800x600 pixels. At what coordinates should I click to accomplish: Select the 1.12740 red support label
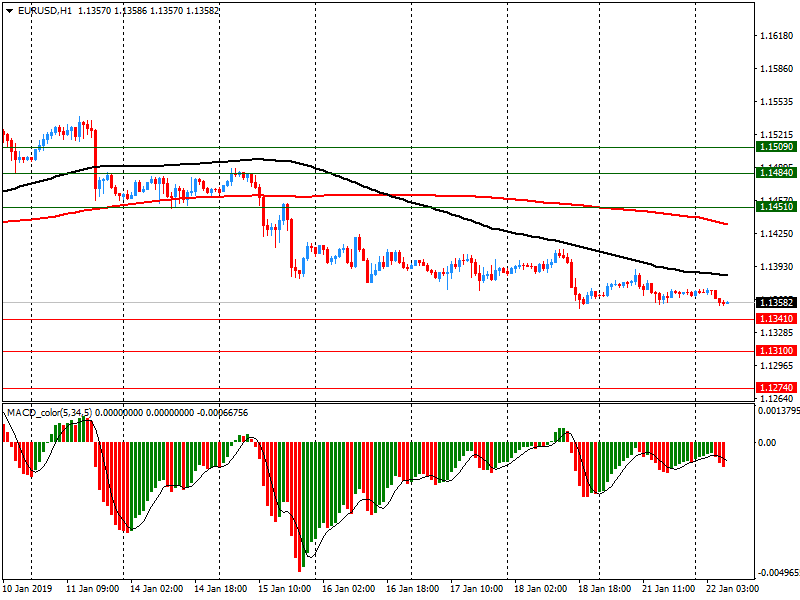pyautogui.click(x=776, y=388)
